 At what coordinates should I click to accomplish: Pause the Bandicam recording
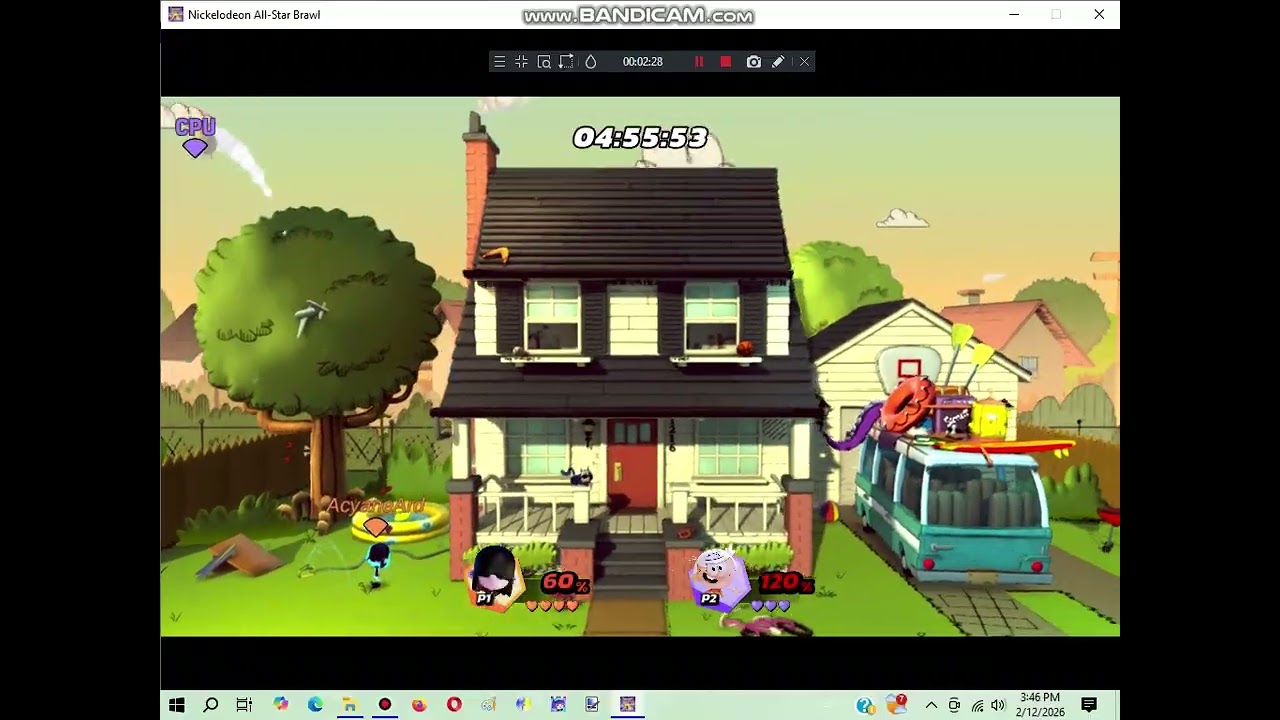(699, 62)
